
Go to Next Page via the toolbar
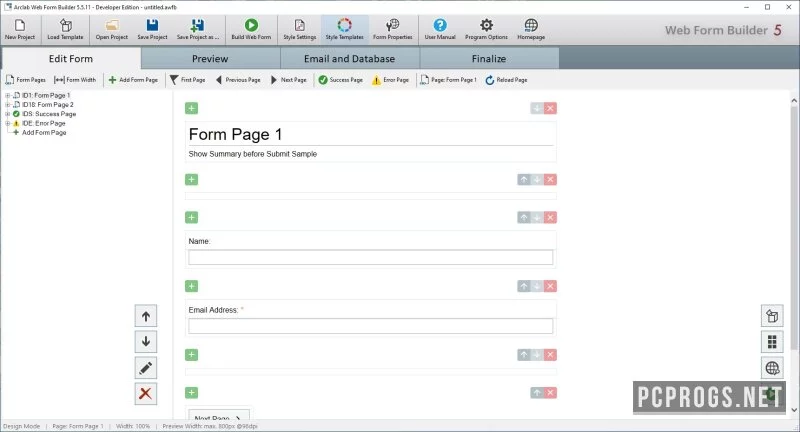point(289,80)
